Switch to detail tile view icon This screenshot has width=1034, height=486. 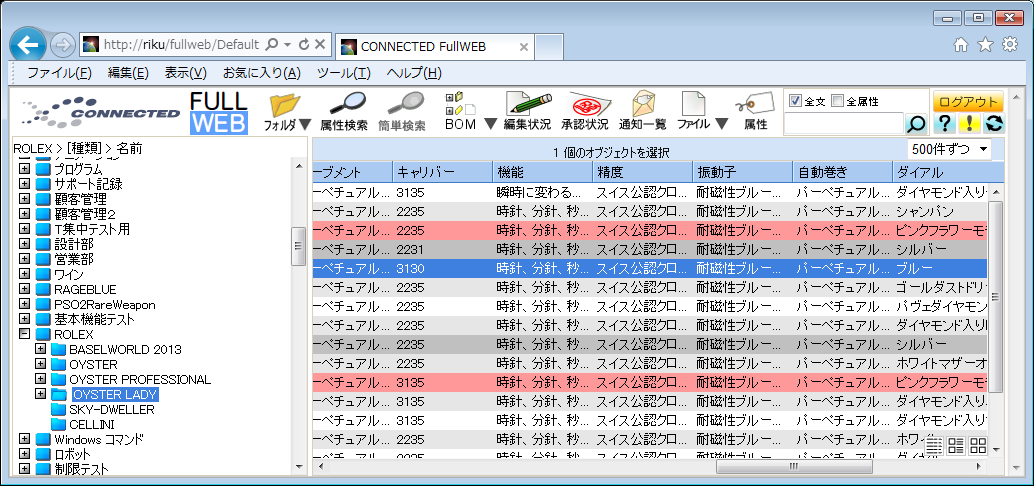click(x=956, y=446)
